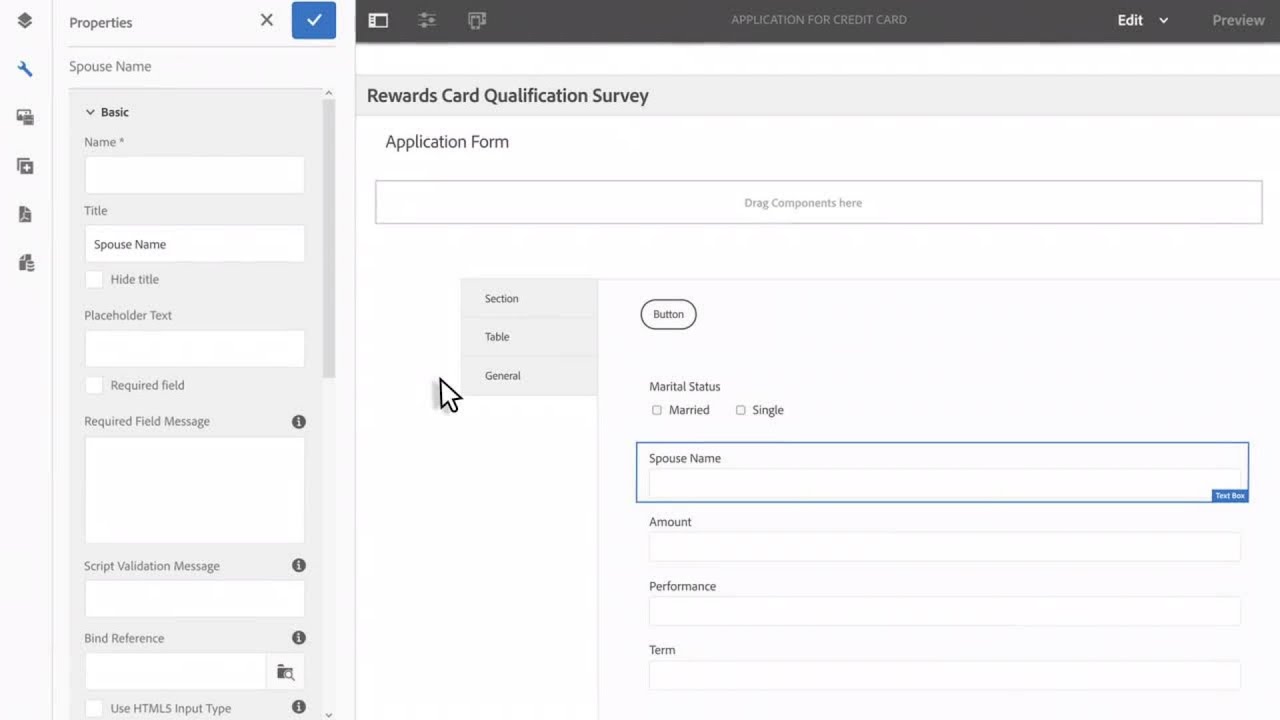Check the Required field checkbox
The image size is (1280, 720).
[94, 385]
